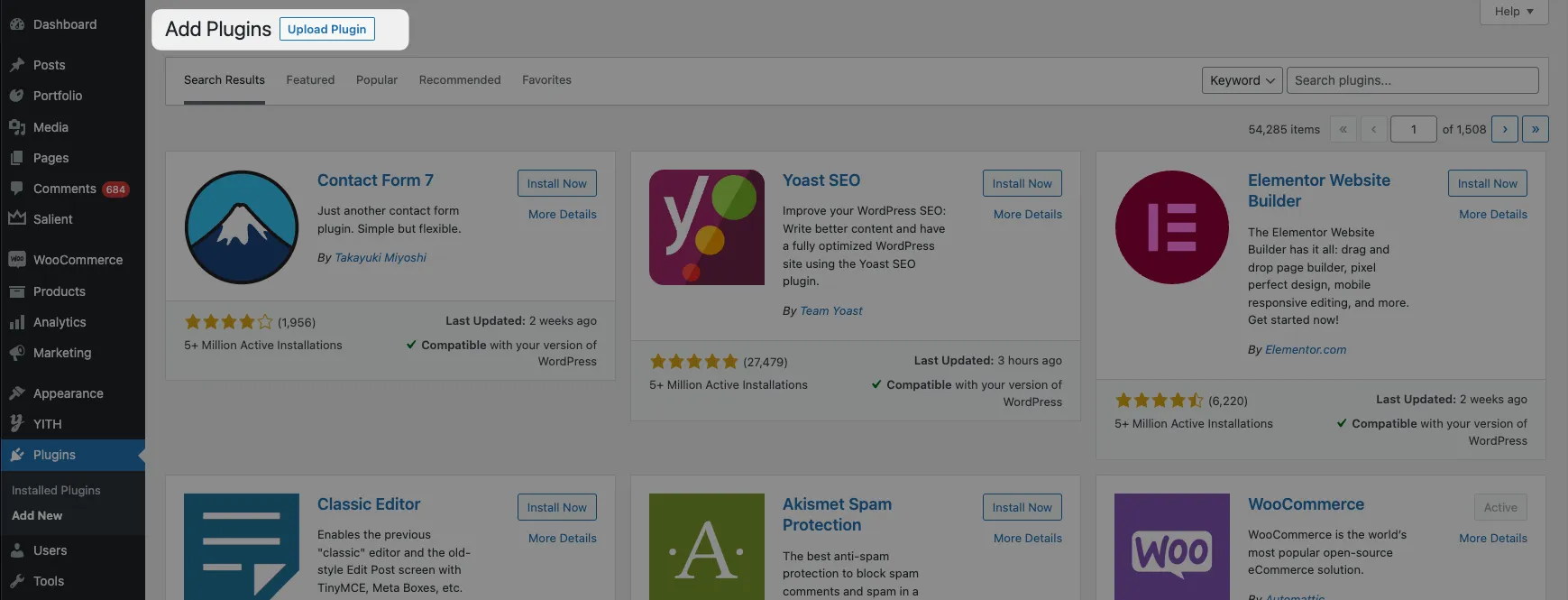Switch to the Recommended tab
Screen dimensions: 1568x600
(460, 80)
